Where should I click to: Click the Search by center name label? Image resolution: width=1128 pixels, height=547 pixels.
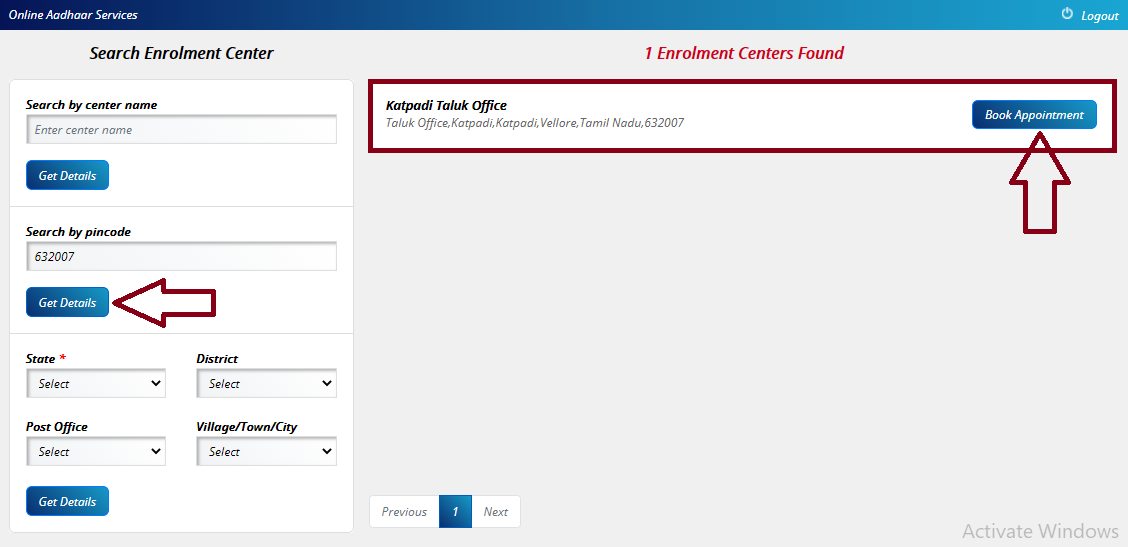pyautogui.click(x=91, y=105)
